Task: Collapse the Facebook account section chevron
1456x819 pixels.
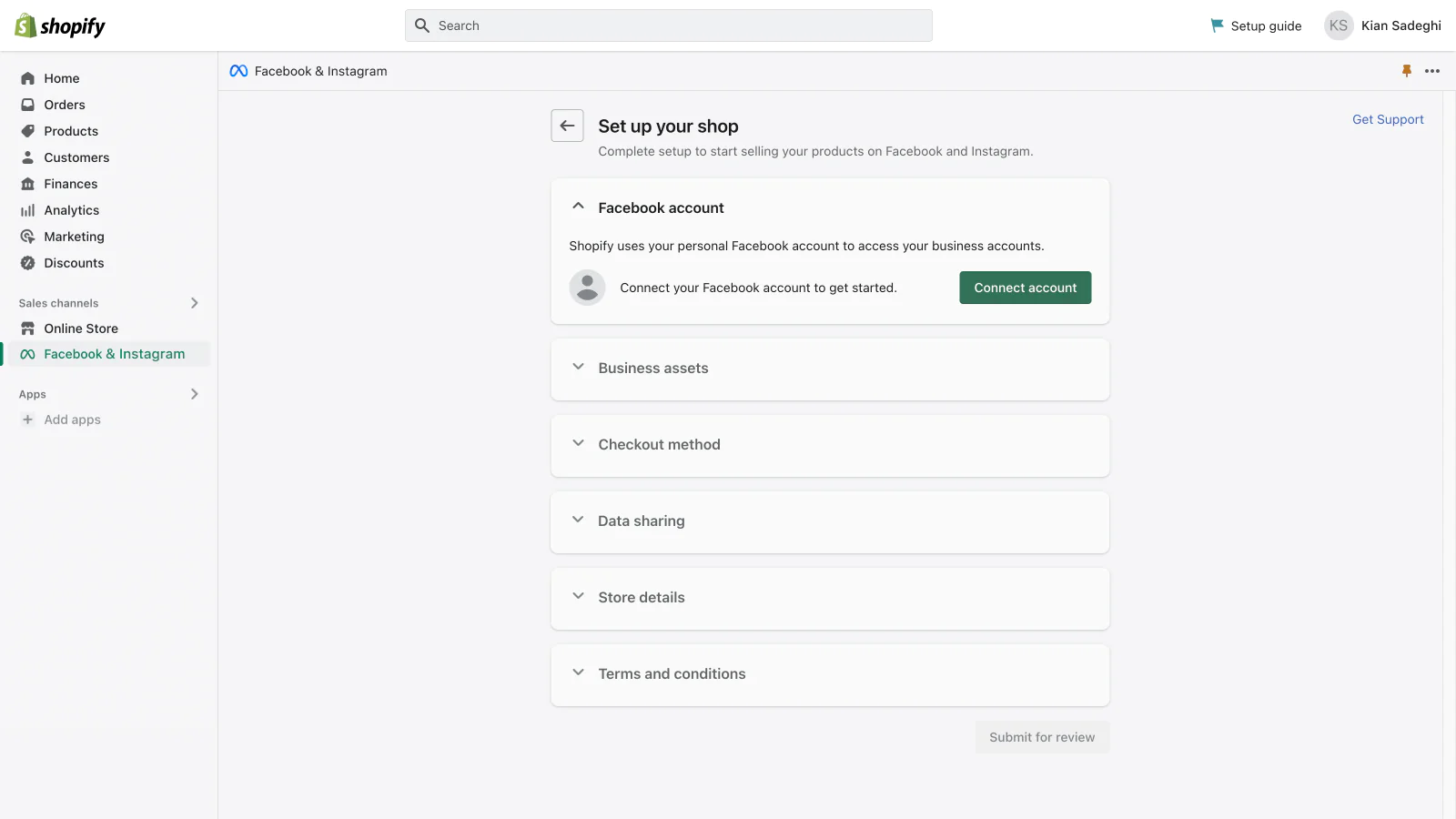Action: coord(578,207)
